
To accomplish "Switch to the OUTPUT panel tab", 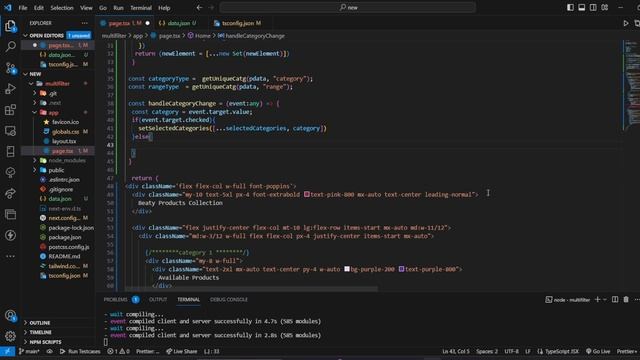I will 158,300.
